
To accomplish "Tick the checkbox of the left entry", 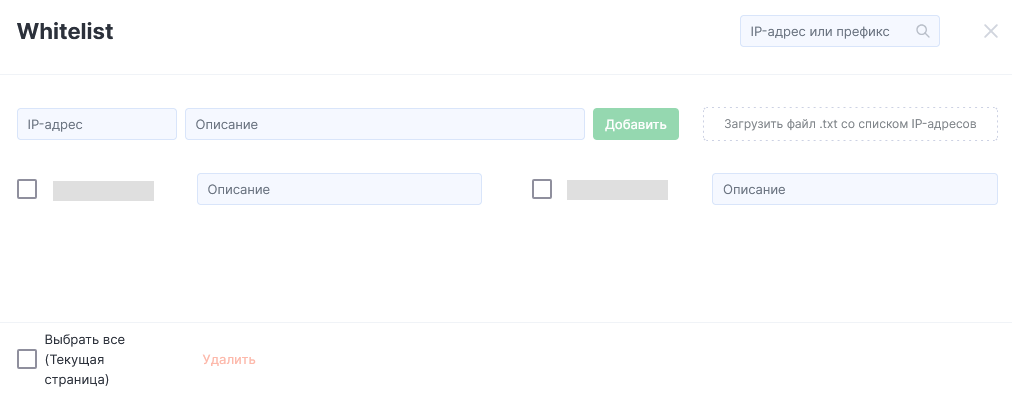I will tap(27, 189).
